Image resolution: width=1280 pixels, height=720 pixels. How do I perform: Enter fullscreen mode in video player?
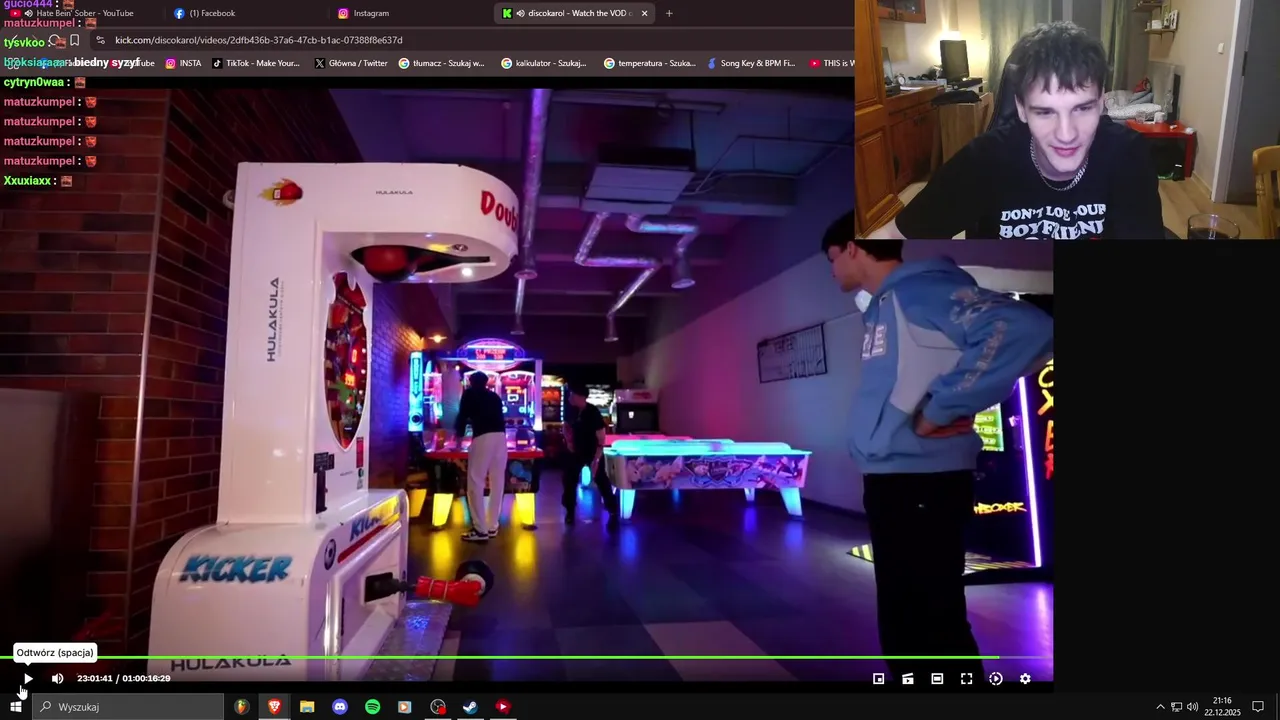pyautogui.click(x=966, y=679)
